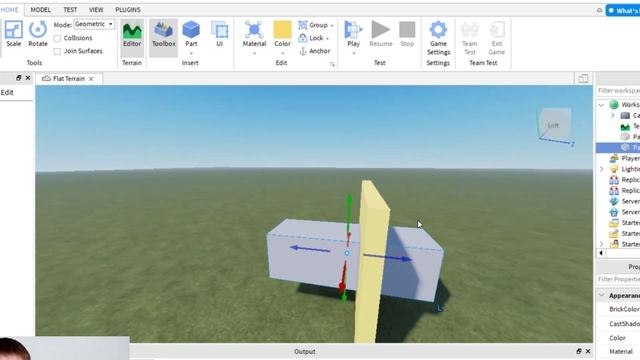Viewport: 640px width, 360px height.
Task: Click the Exit Game icon
Action: [x=497, y=38]
